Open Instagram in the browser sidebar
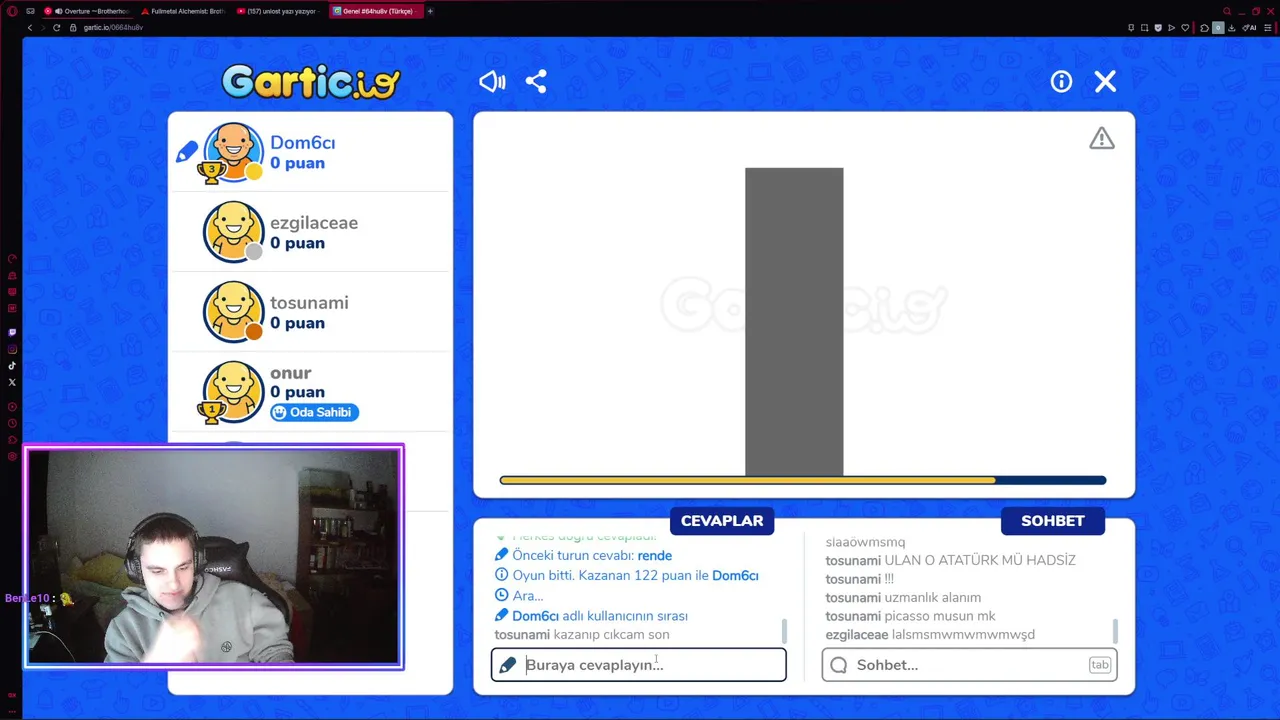The height and width of the screenshot is (720, 1280). pyautogui.click(x=12, y=349)
